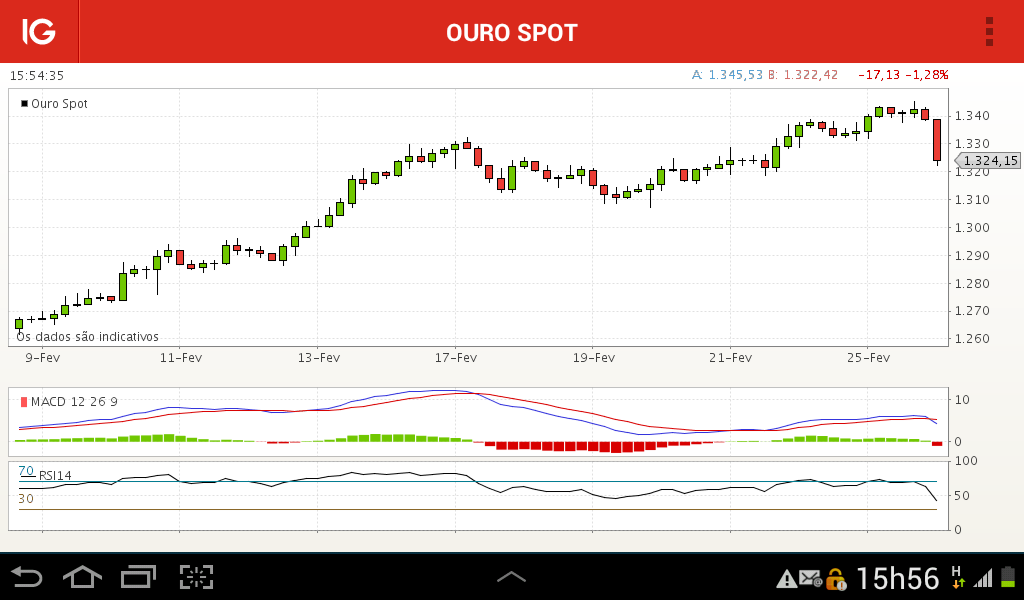Select the 1.324,15 current price tag
Viewport: 1024px width, 600px height.
pos(987,161)
